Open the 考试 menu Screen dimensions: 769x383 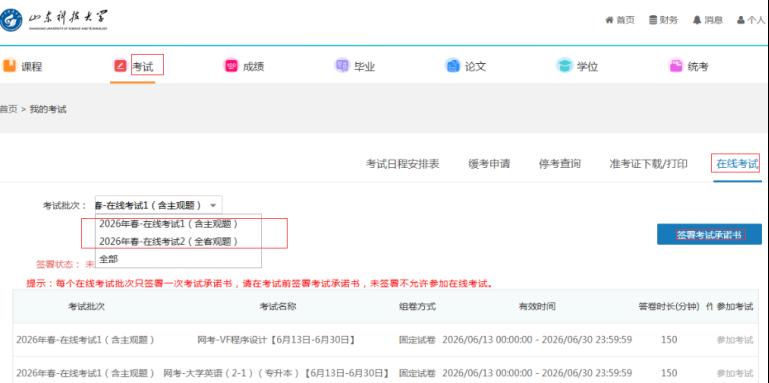[x=144, y=67]
